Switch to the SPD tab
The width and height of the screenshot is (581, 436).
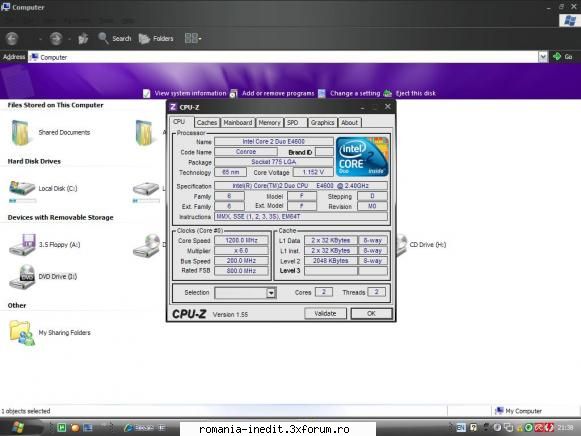pyautogui.click(x=295, y=123)
